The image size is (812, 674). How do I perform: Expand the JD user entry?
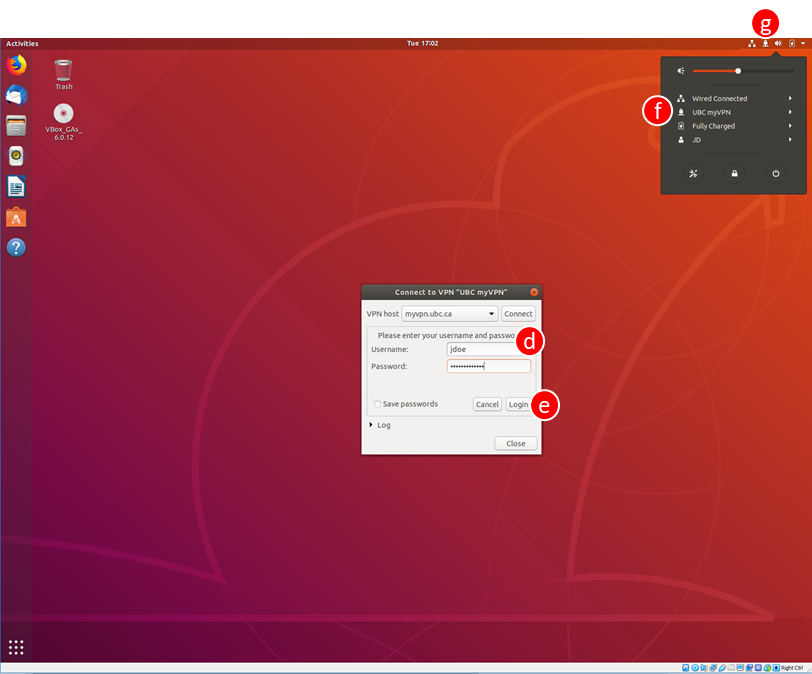[734, 140]
